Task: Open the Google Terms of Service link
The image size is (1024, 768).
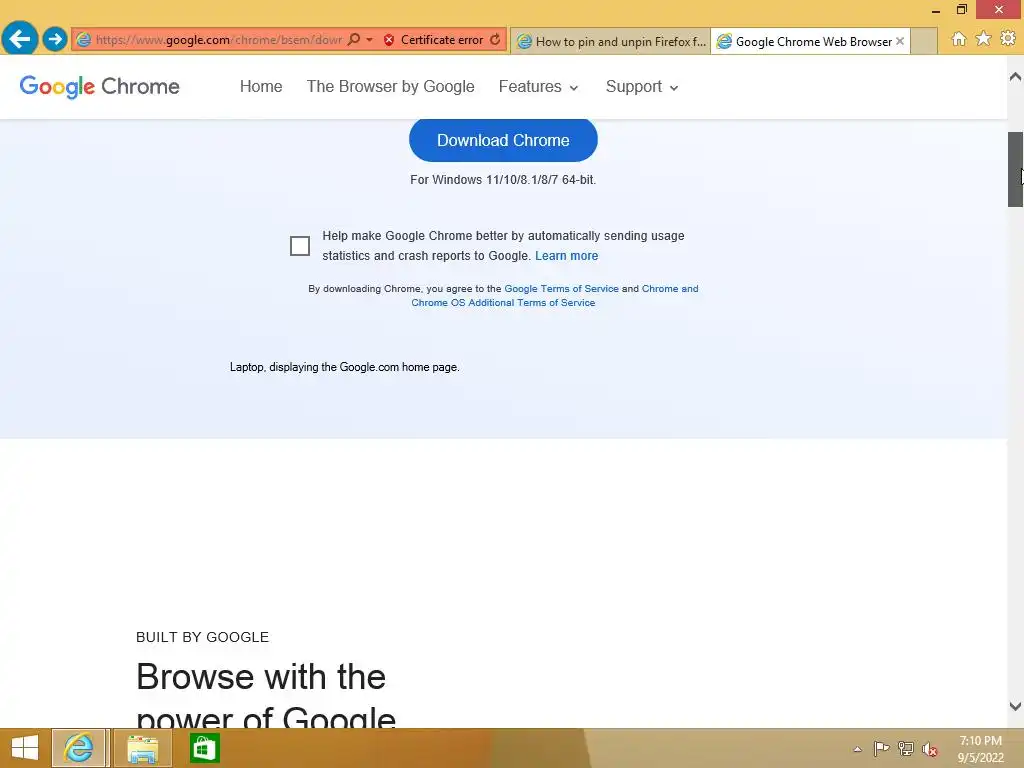Action: (561, 289)
